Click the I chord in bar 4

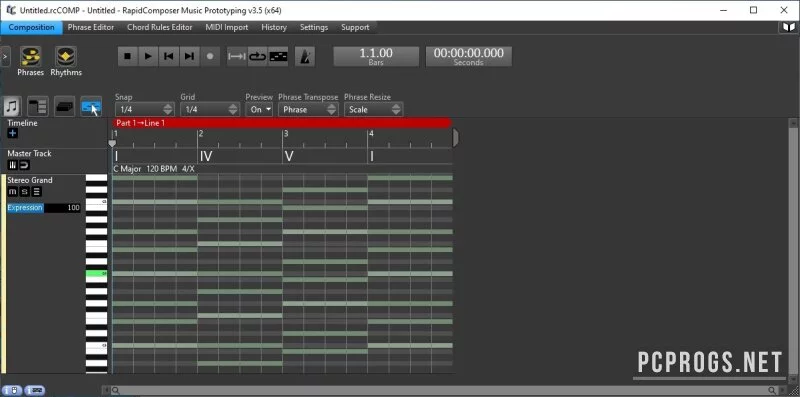(371, 156)
